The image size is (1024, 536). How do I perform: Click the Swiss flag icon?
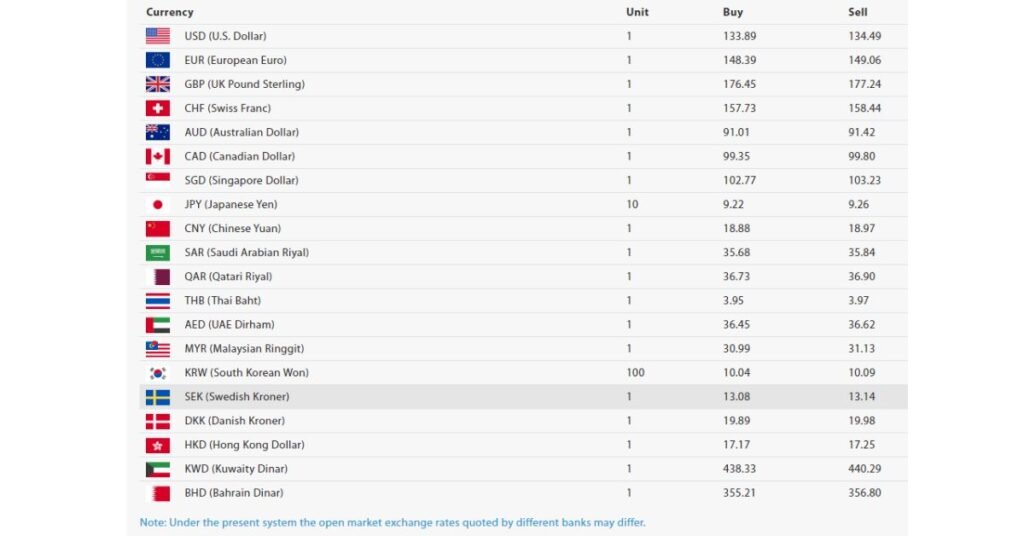(x=157, y=108)
